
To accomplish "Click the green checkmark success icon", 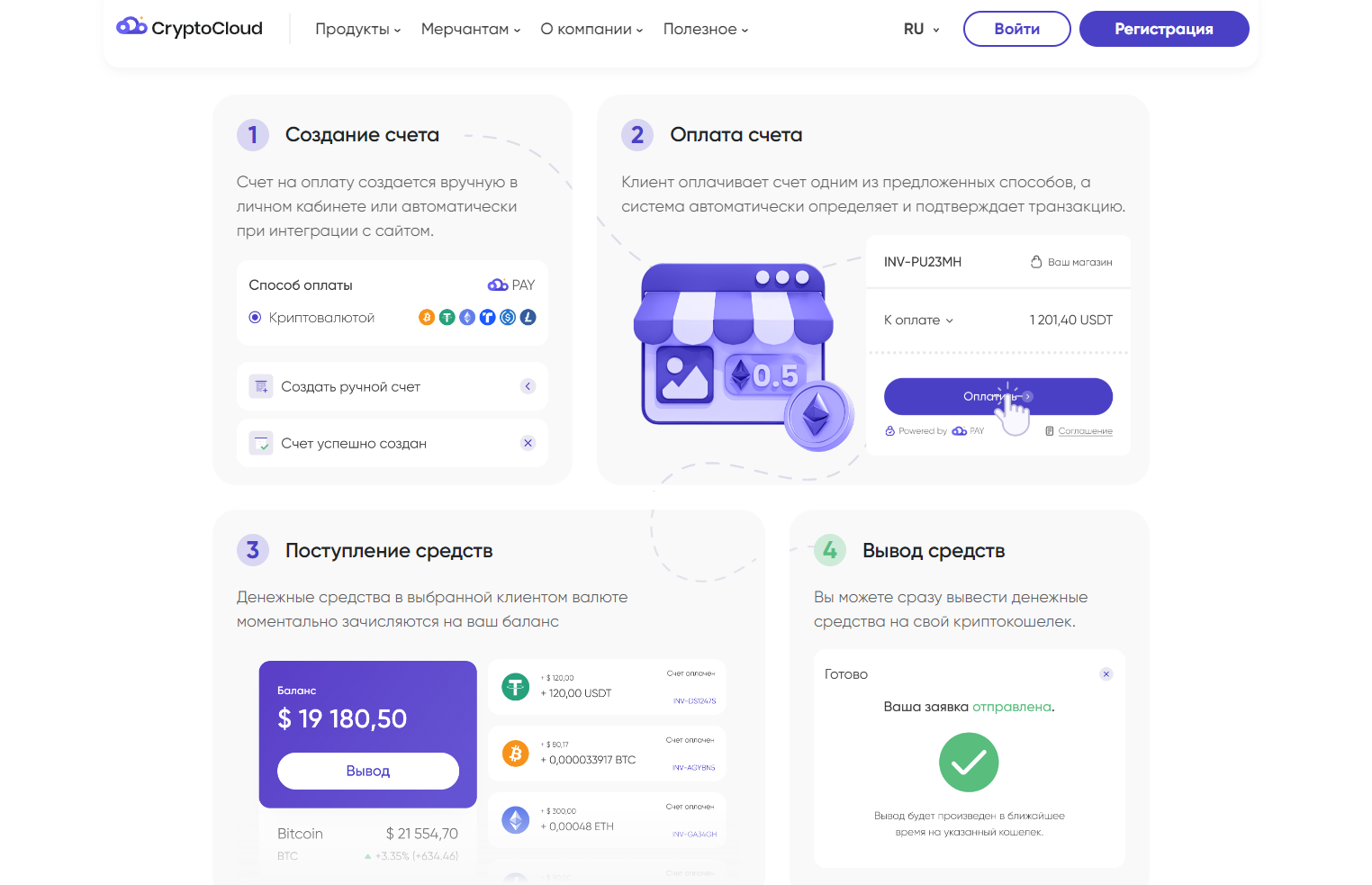I will pos(969,763).
